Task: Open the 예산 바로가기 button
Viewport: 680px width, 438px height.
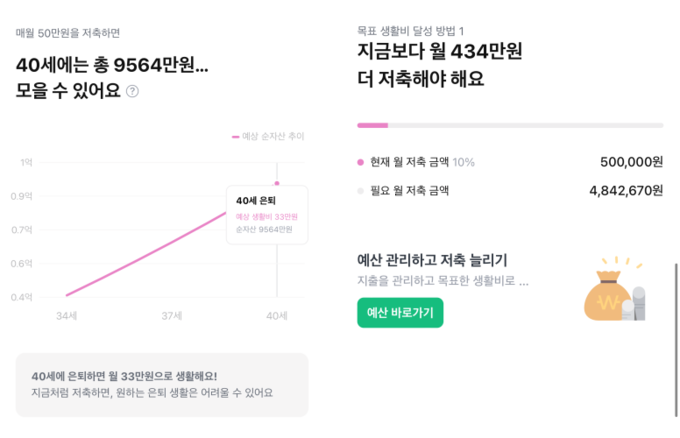Action: click(x=400, y=313)
